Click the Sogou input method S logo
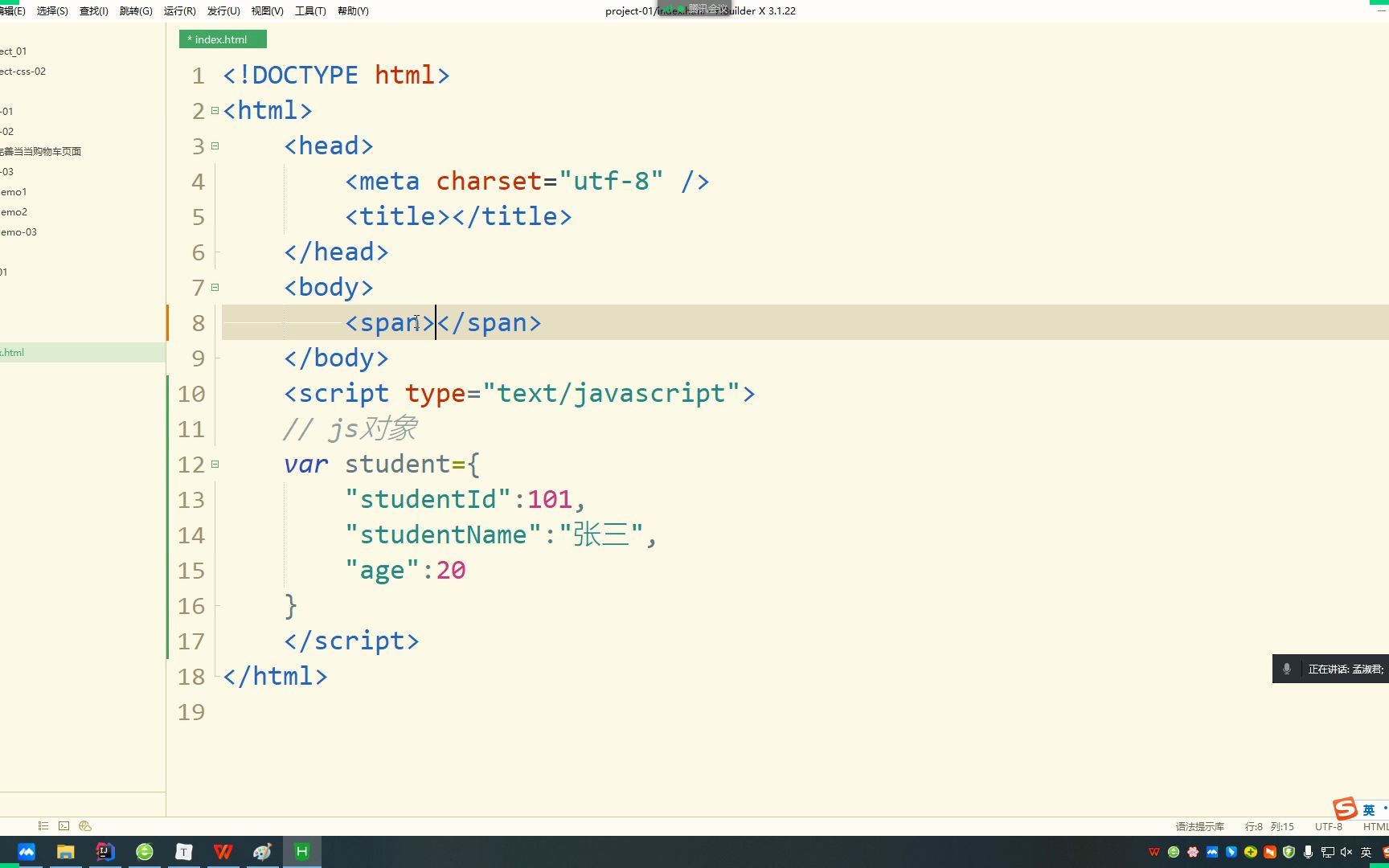Image resolution: width=1389 pixels, height=868 pixels. coord(1345,809)
